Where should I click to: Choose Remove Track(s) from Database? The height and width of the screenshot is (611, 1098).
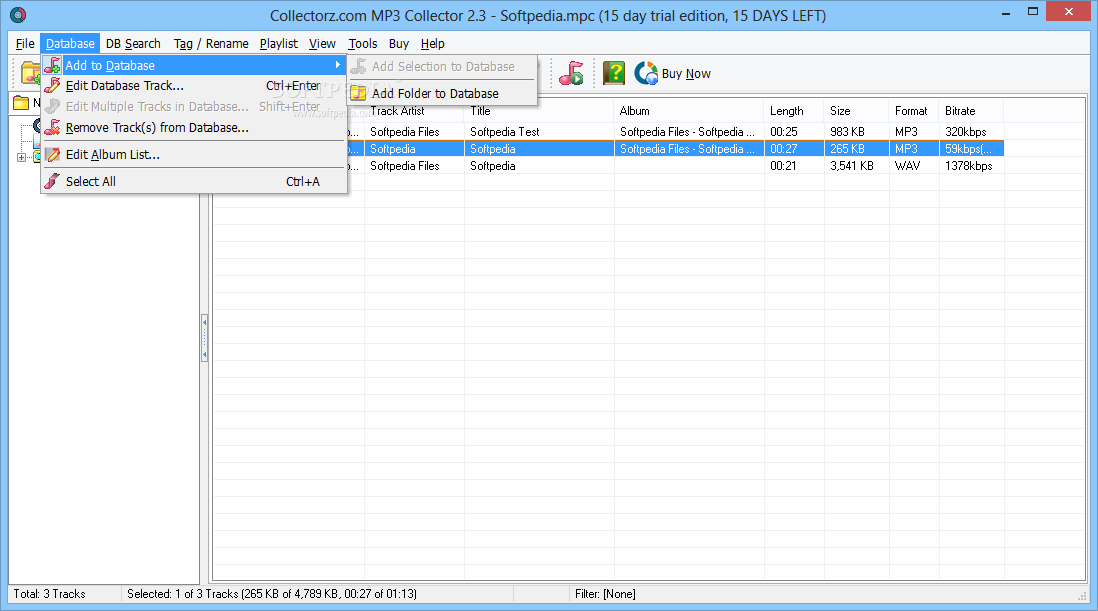[195, 127]
